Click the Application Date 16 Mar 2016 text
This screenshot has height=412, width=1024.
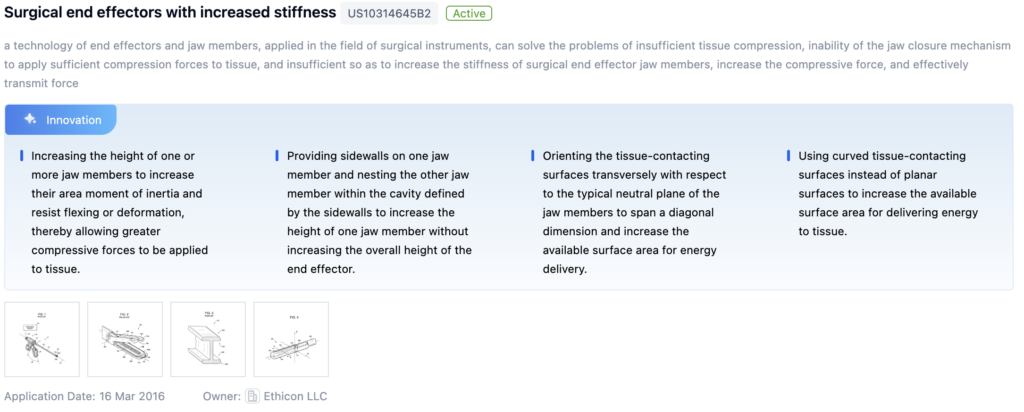85,396
